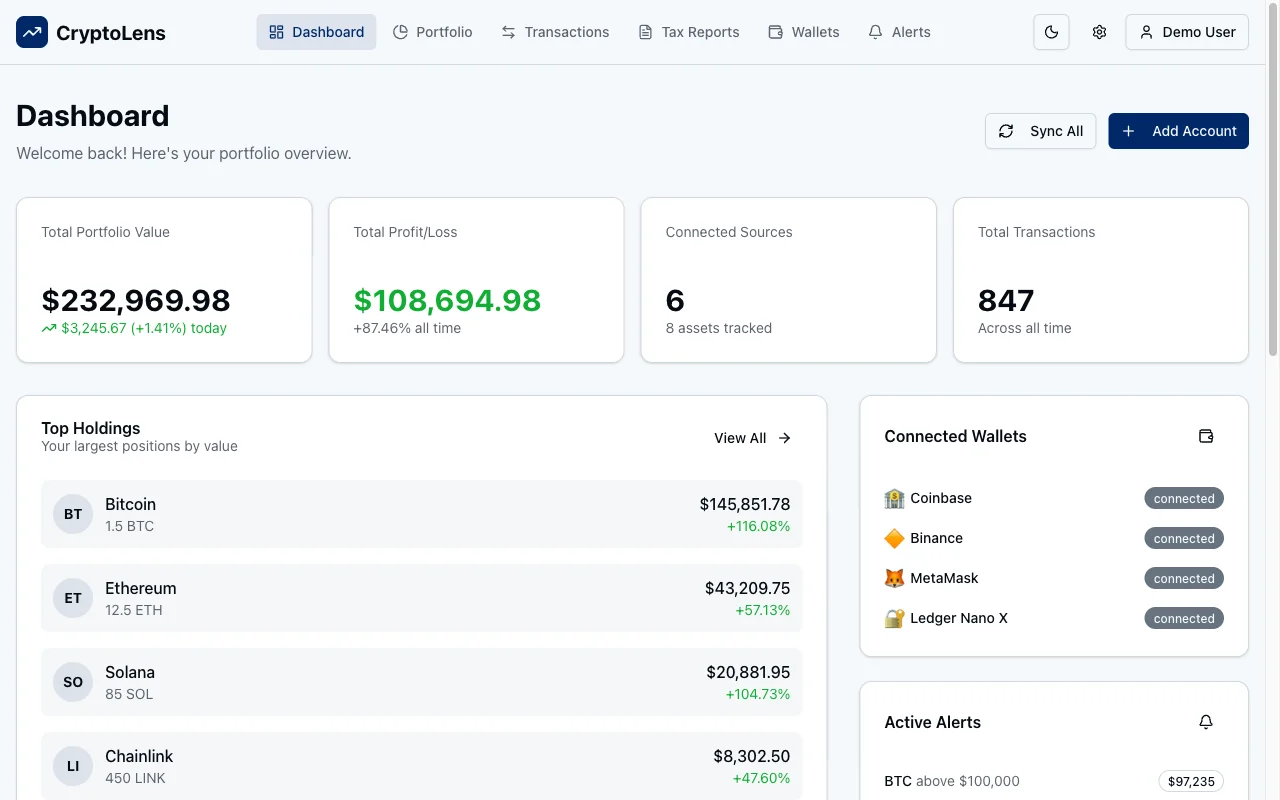Toggle Ledger Nano X connected status
This screenshot has height=800, width=1280.
1183,618
